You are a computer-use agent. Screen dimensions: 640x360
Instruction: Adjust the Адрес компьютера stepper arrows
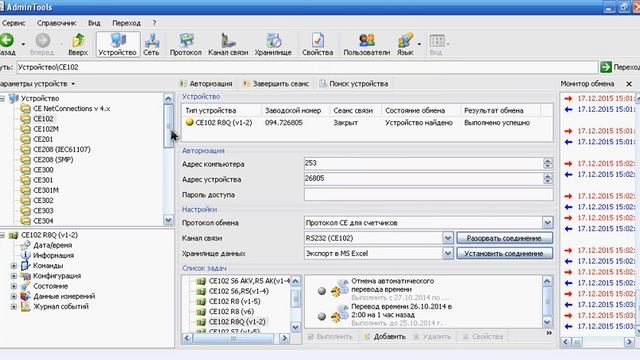pos(548,164)
